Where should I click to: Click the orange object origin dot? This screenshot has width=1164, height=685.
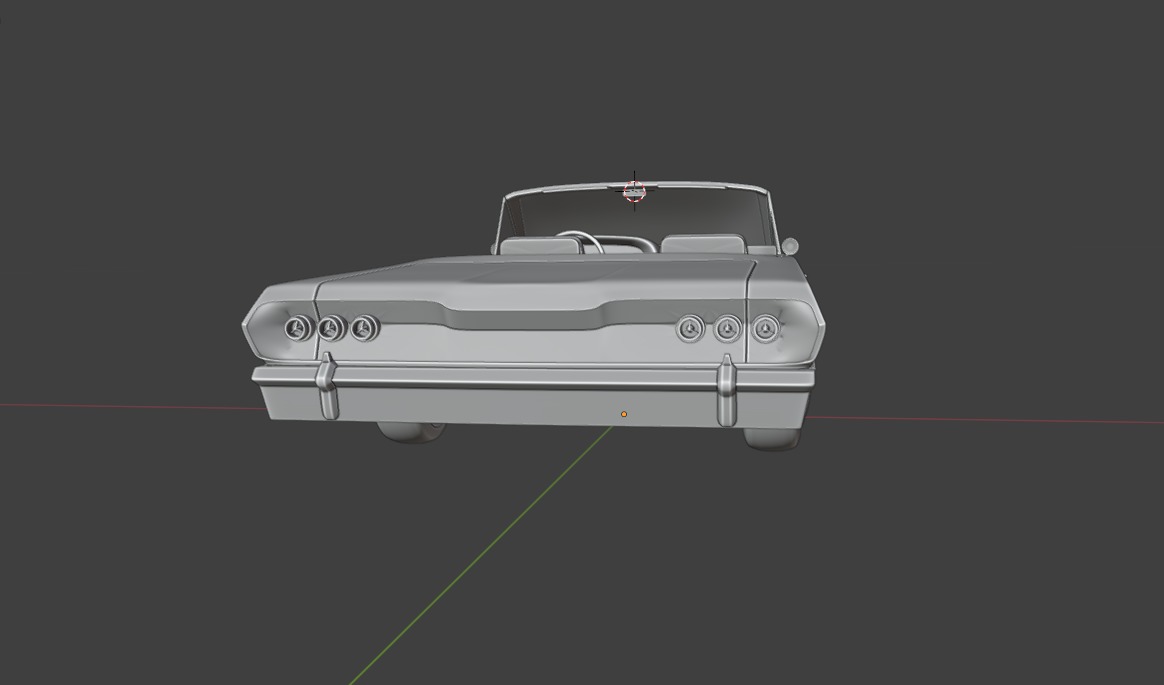point(624,414)
